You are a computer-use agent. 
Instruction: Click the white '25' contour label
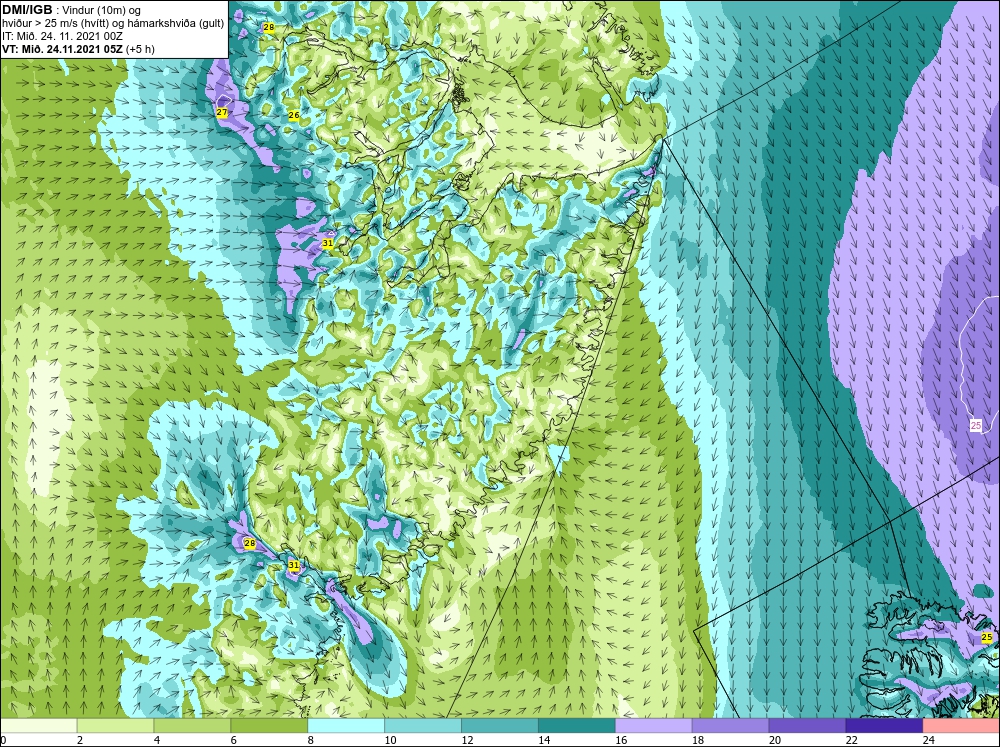[x=976, y=425]
